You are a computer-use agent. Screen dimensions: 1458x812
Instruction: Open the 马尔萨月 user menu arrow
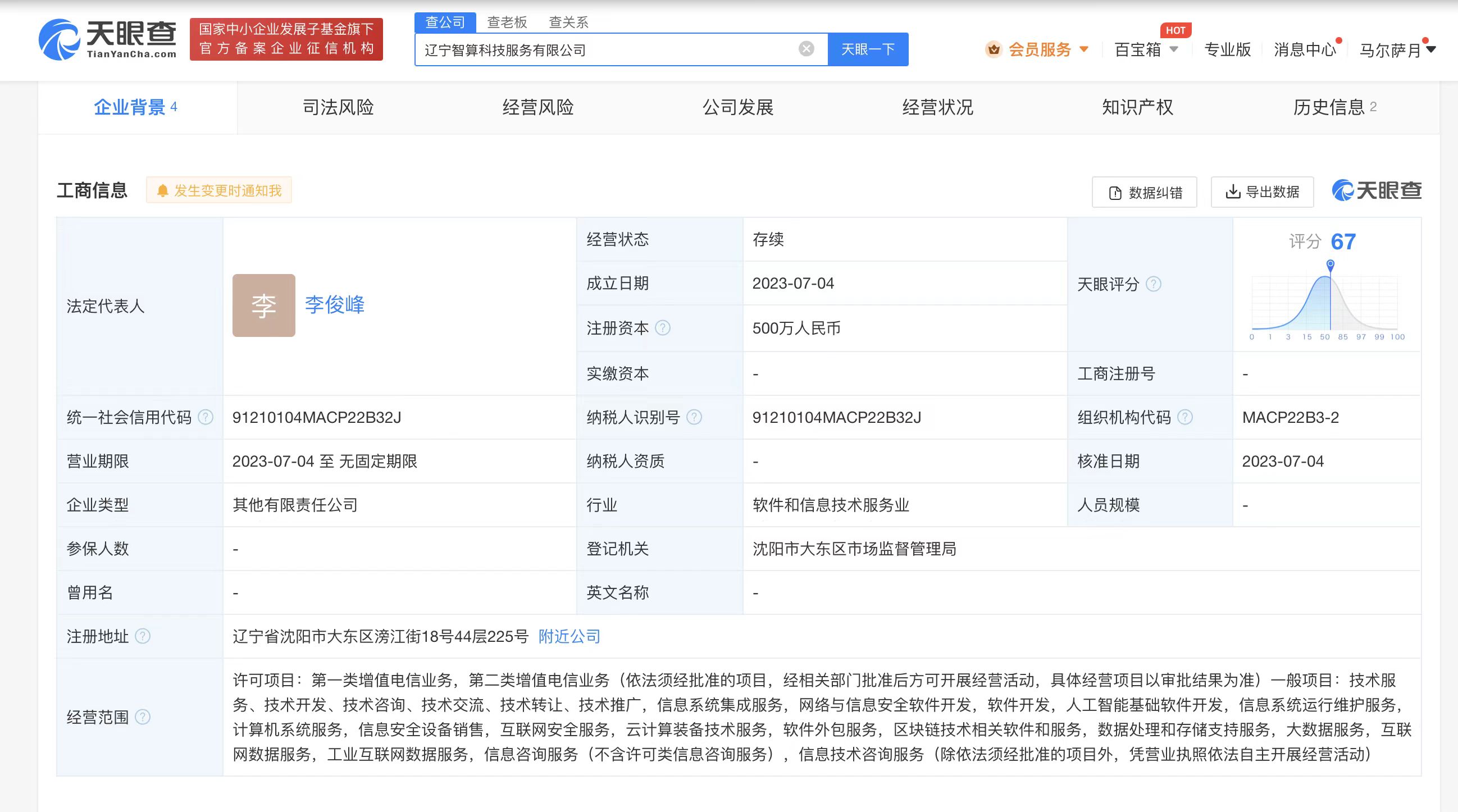(x=1431, y=50)
